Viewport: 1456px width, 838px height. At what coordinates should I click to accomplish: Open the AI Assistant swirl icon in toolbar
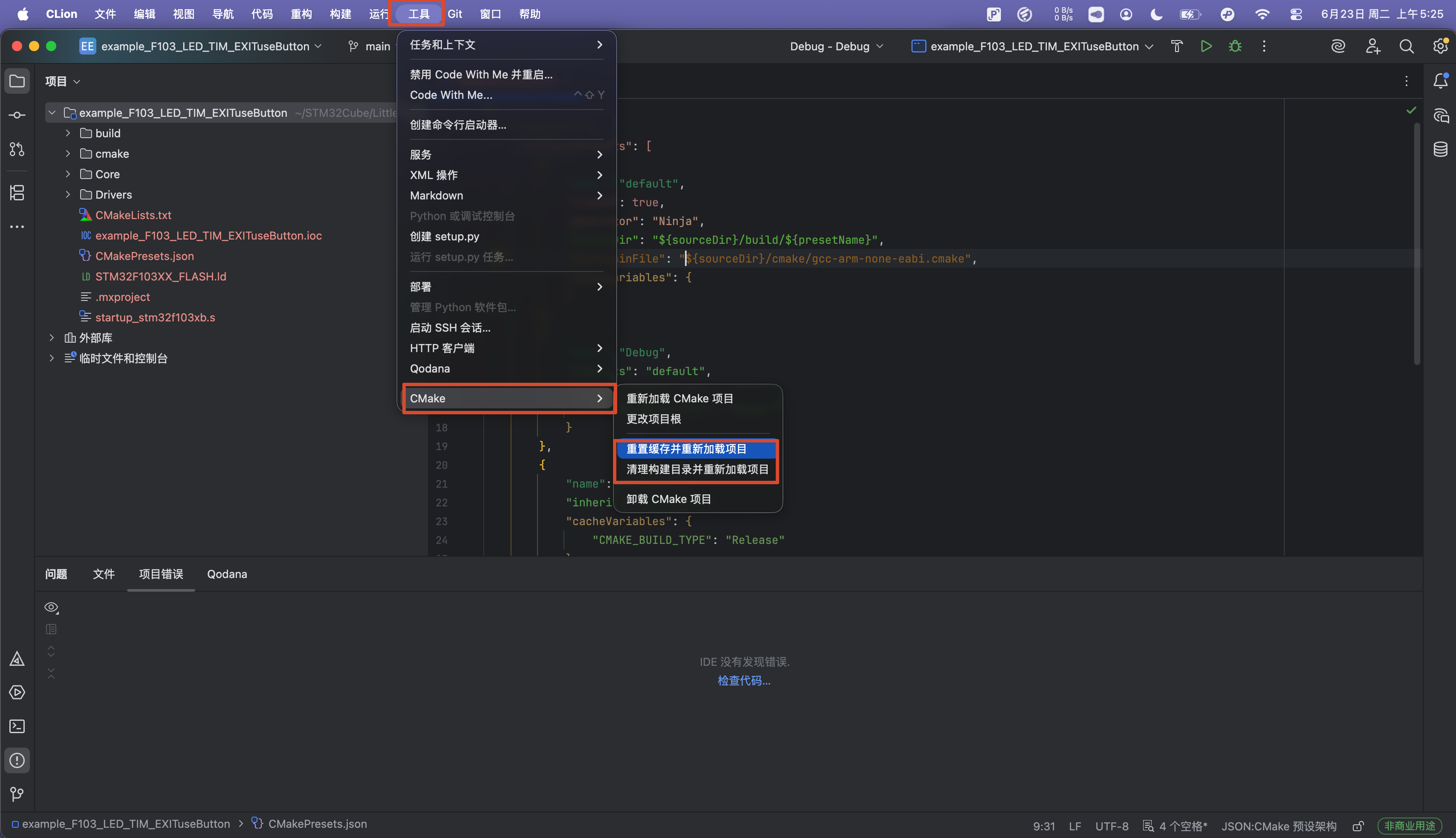[x=1339, y=46]
